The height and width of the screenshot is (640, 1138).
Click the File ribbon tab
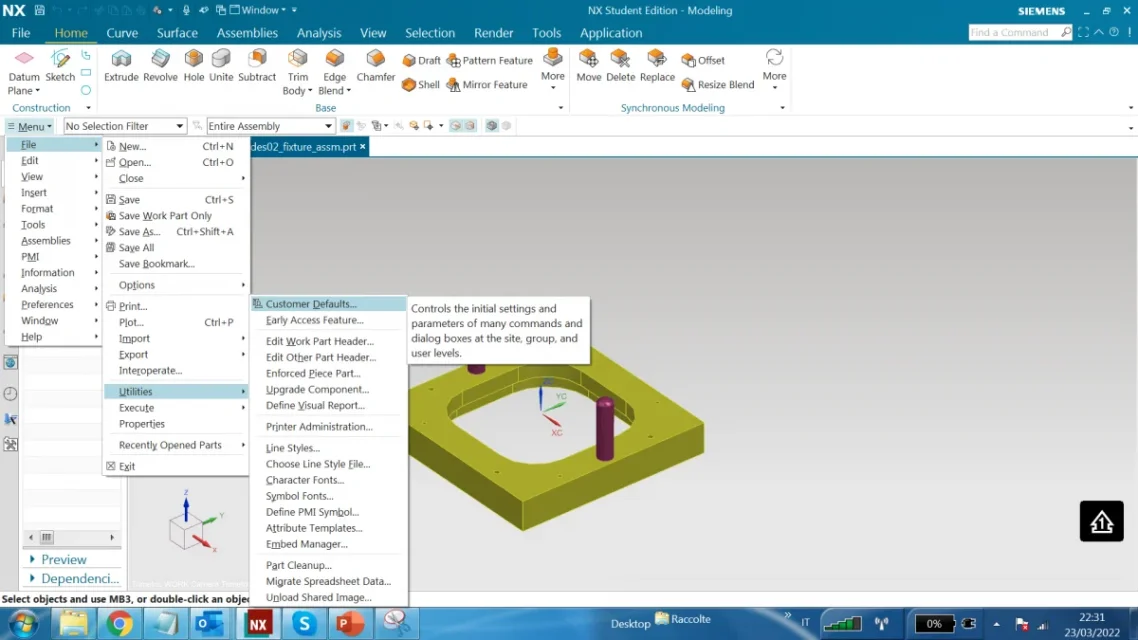pyautogui.click(x=21, y=33)
